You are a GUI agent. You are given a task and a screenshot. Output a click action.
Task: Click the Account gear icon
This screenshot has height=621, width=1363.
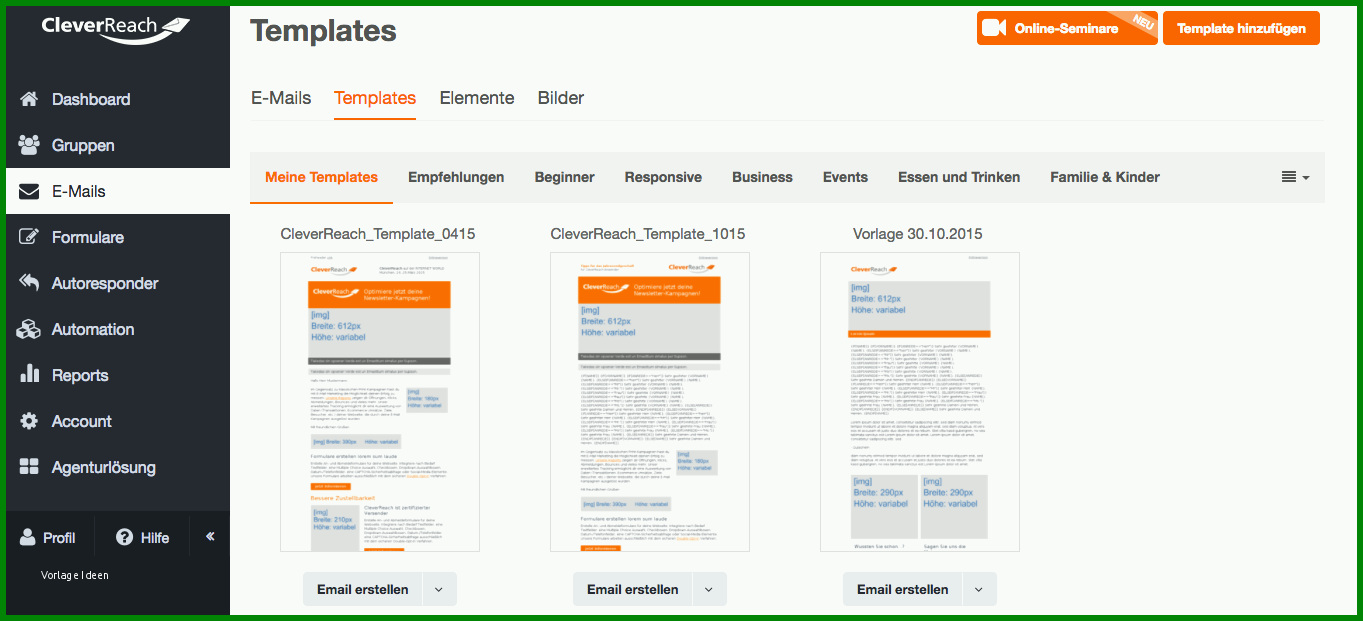[29, 421]
